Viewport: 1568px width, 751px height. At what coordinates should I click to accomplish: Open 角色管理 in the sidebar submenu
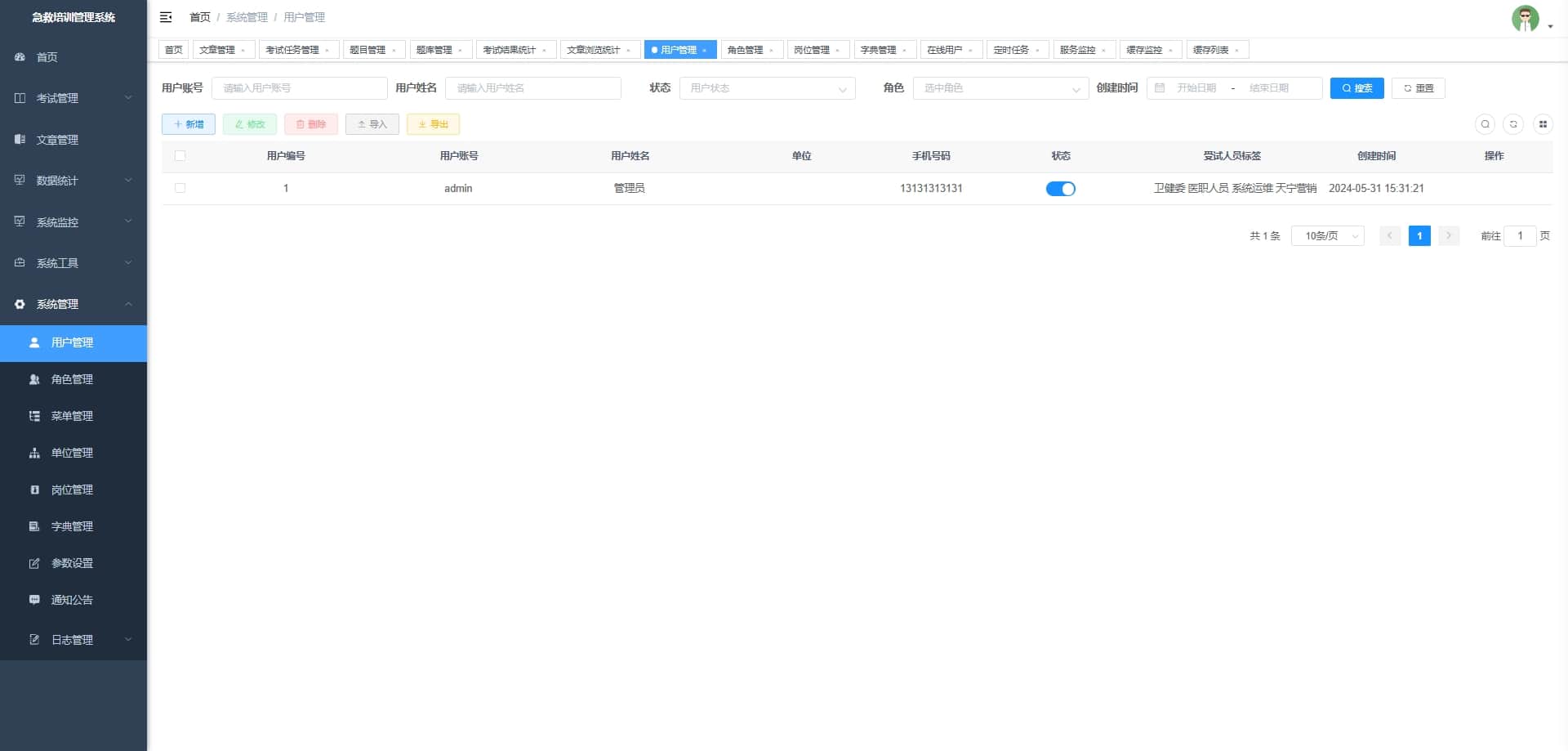(x=73, y=379)
